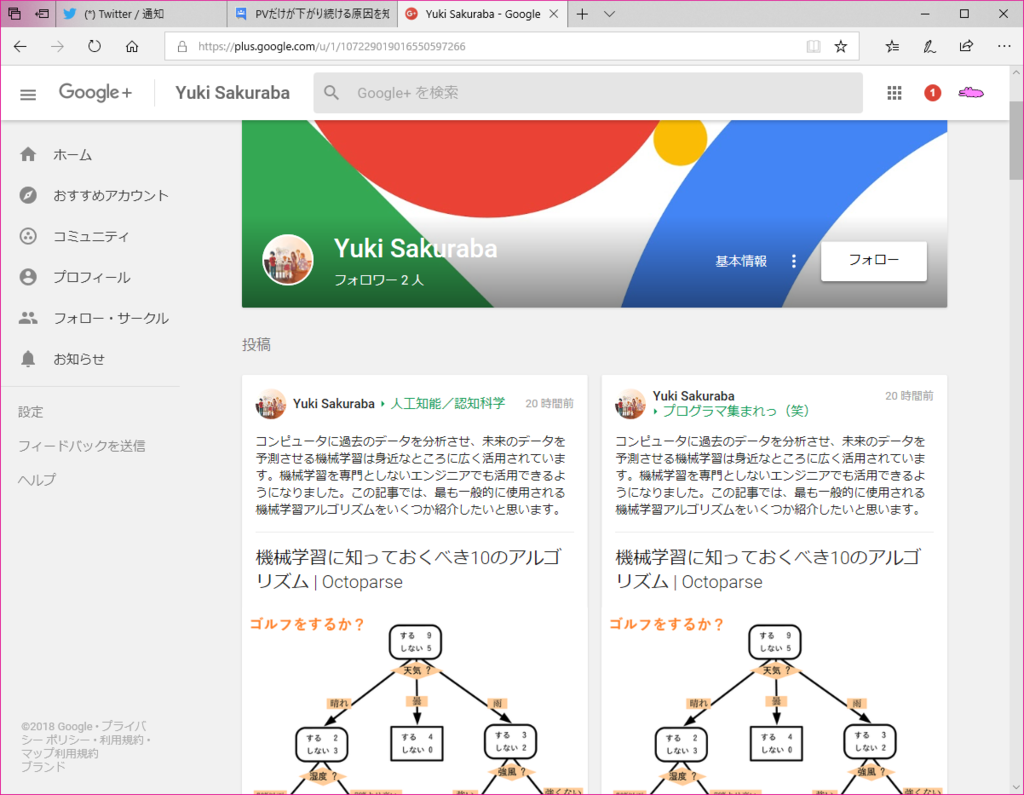Click the two-people follow circles icon
This screenshot has height=795, width=1024.
tap(28, 318)
